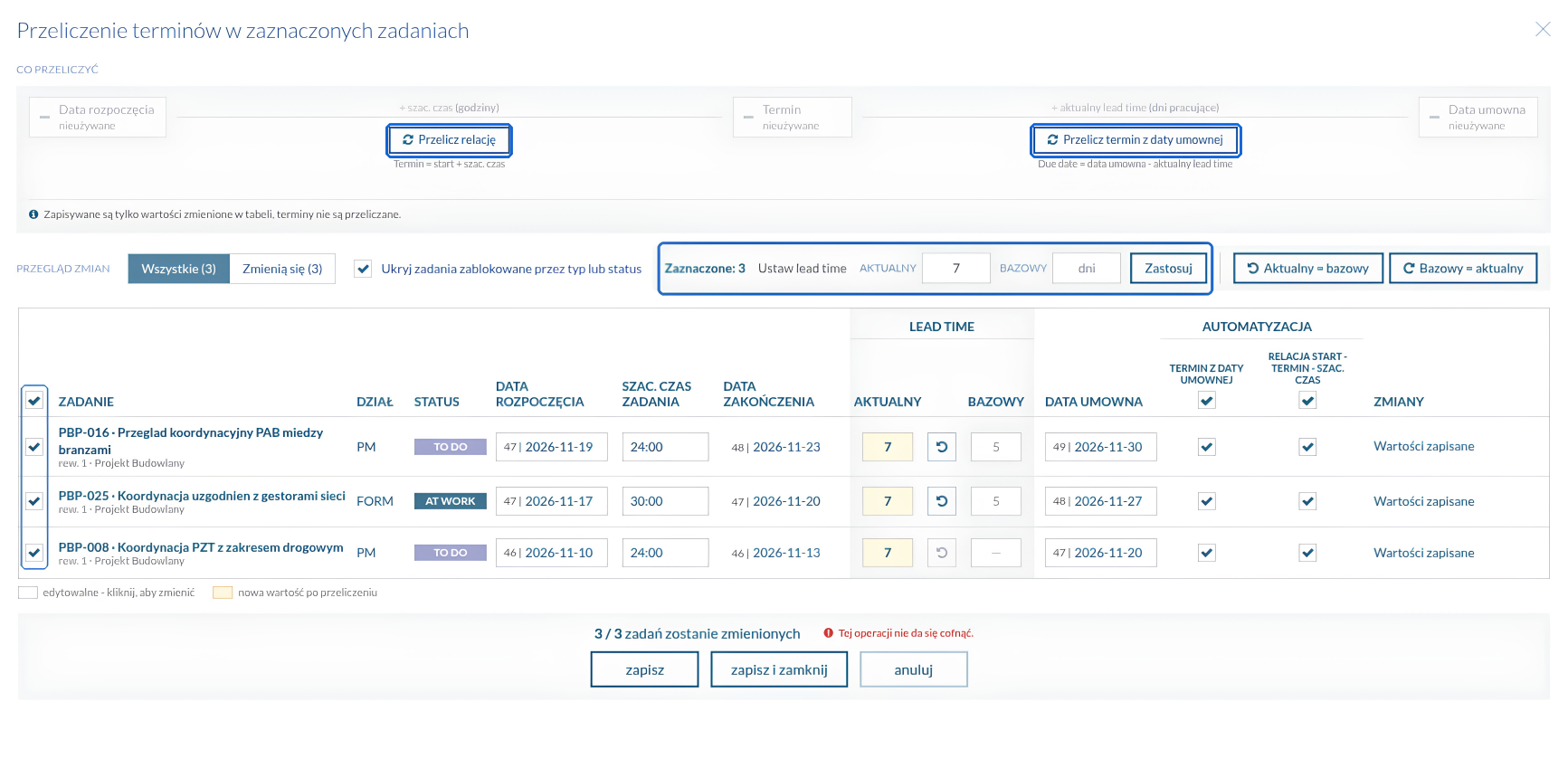Edit PBP-025 start date 2026-11-17
Screen dimensions: 1568x759
tap(552, 501)
